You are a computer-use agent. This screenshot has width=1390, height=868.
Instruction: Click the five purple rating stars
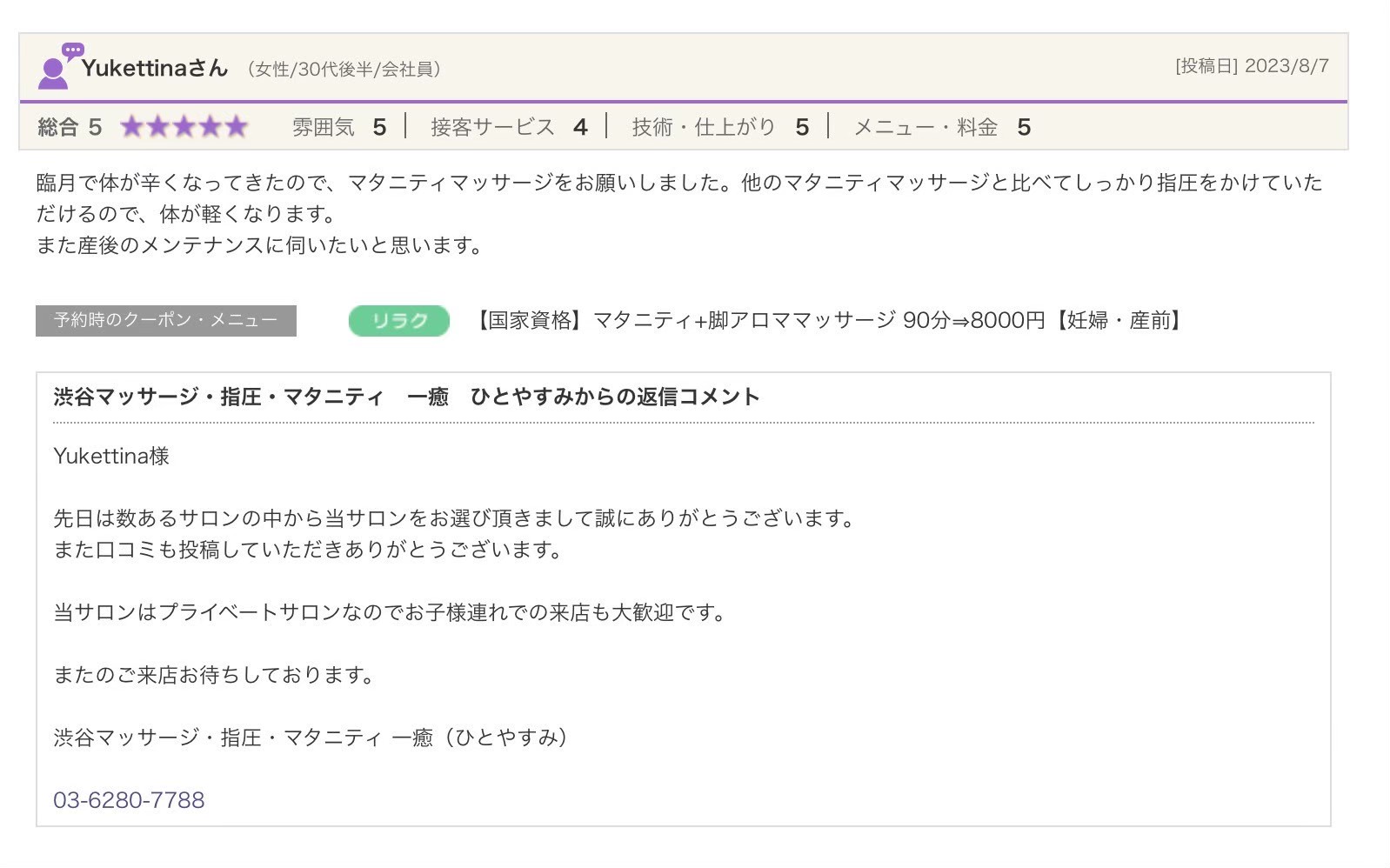pos(184,127)
